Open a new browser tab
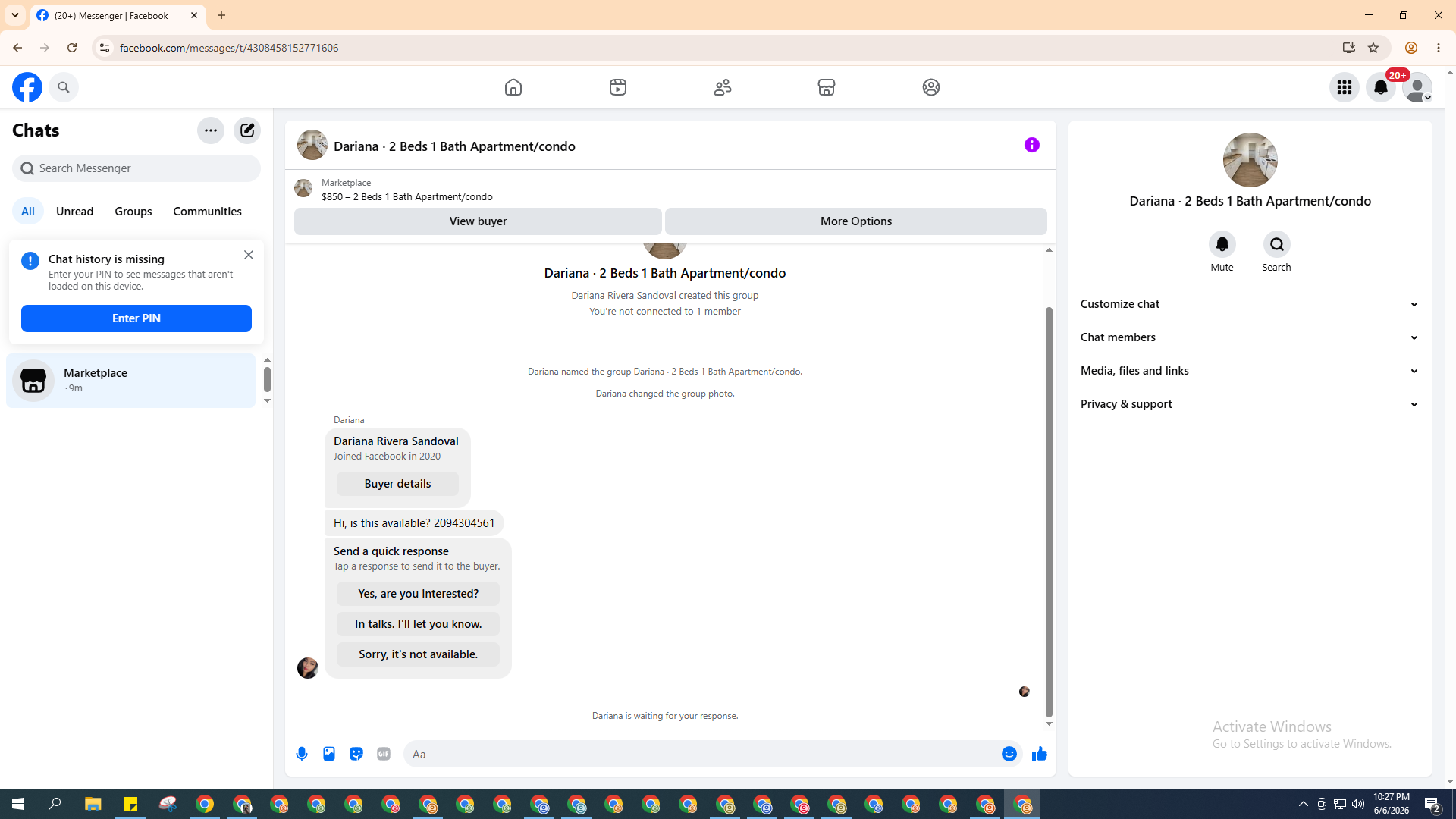The width and height of the screenshot is (1456, 819). [x=221, y=15]
